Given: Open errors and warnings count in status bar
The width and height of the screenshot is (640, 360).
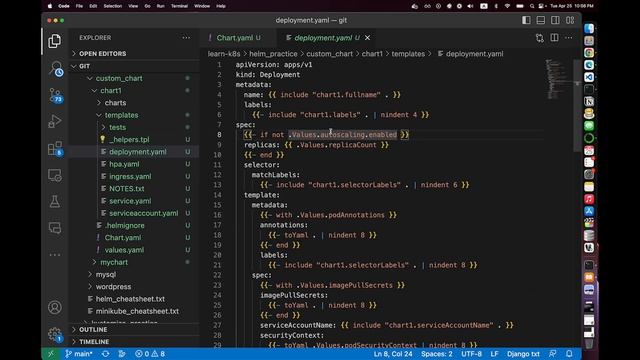Looking at the screenshot, I should pos(150,354).
